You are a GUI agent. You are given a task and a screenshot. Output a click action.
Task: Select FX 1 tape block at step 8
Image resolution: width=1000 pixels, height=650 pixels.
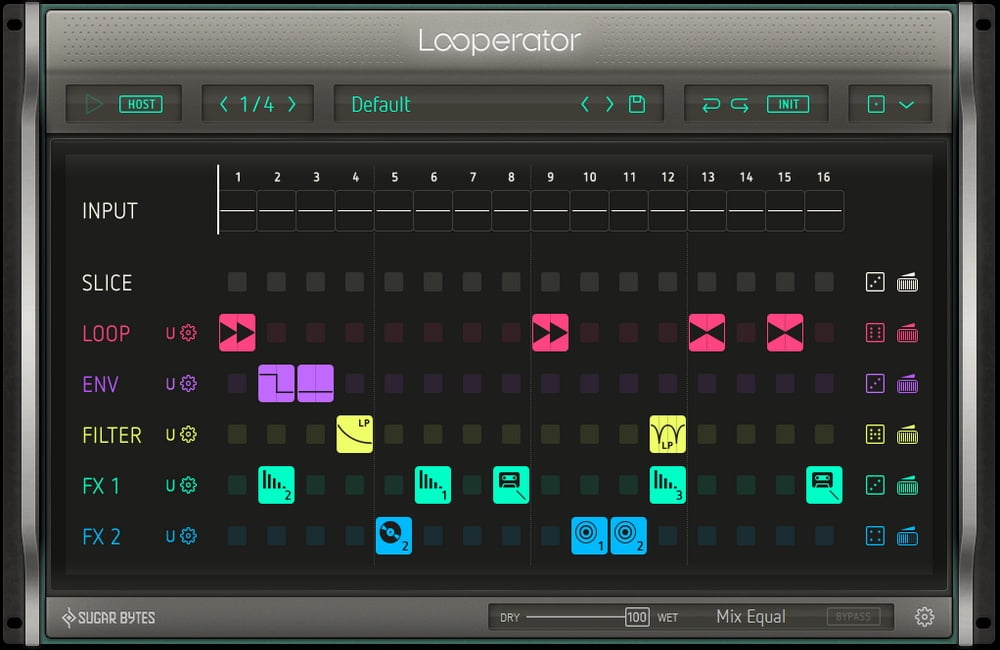tap(511, 485)
